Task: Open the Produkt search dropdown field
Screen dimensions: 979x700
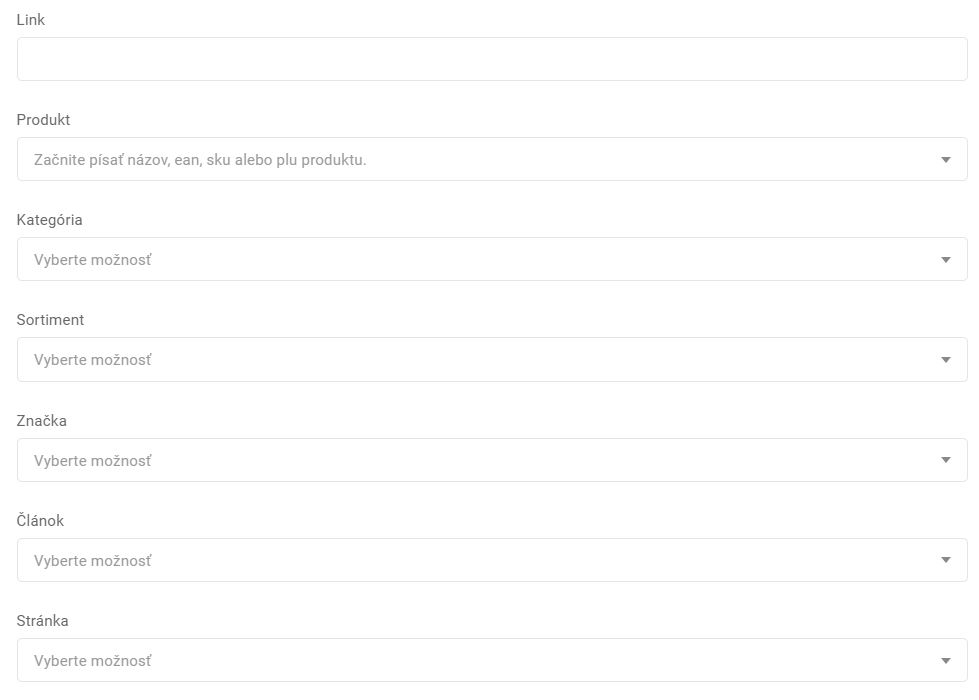Action: click(492, 159)
